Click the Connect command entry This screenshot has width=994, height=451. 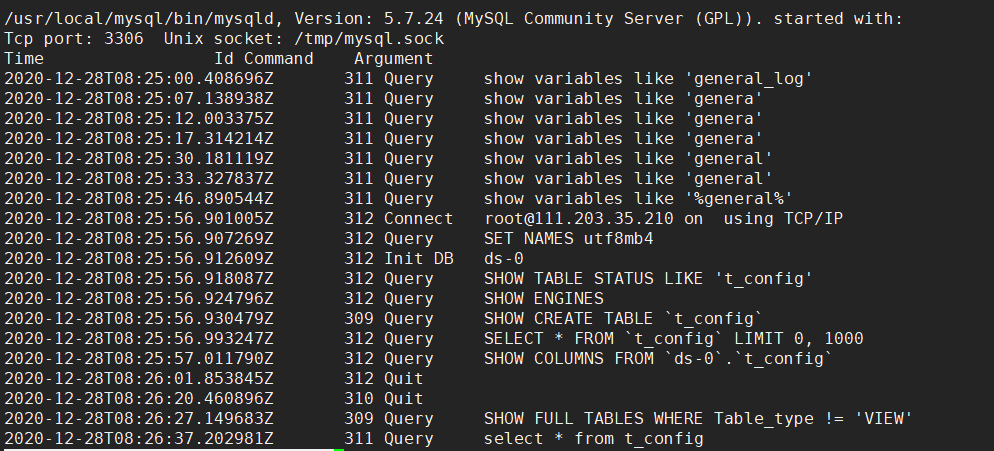tap(417, 218)
